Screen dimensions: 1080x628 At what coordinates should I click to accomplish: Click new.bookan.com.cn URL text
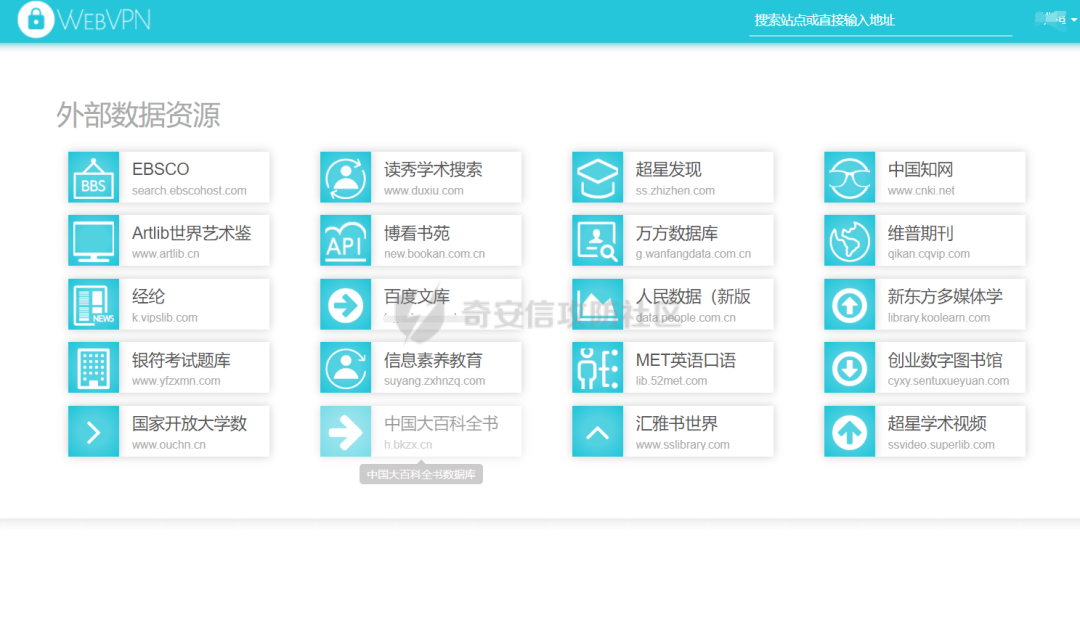[435, 254]
